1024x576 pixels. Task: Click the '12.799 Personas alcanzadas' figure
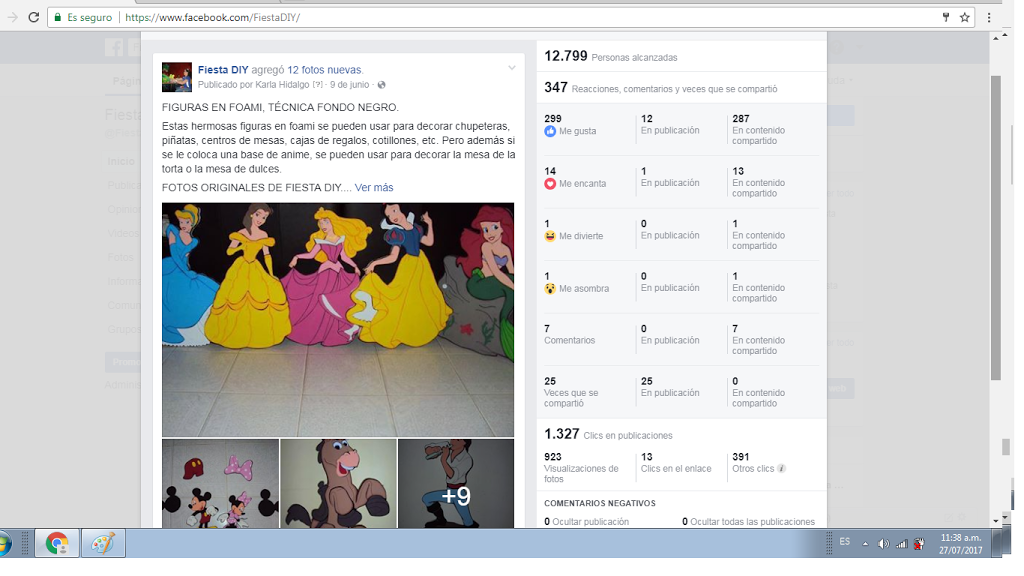pos(611,57)
